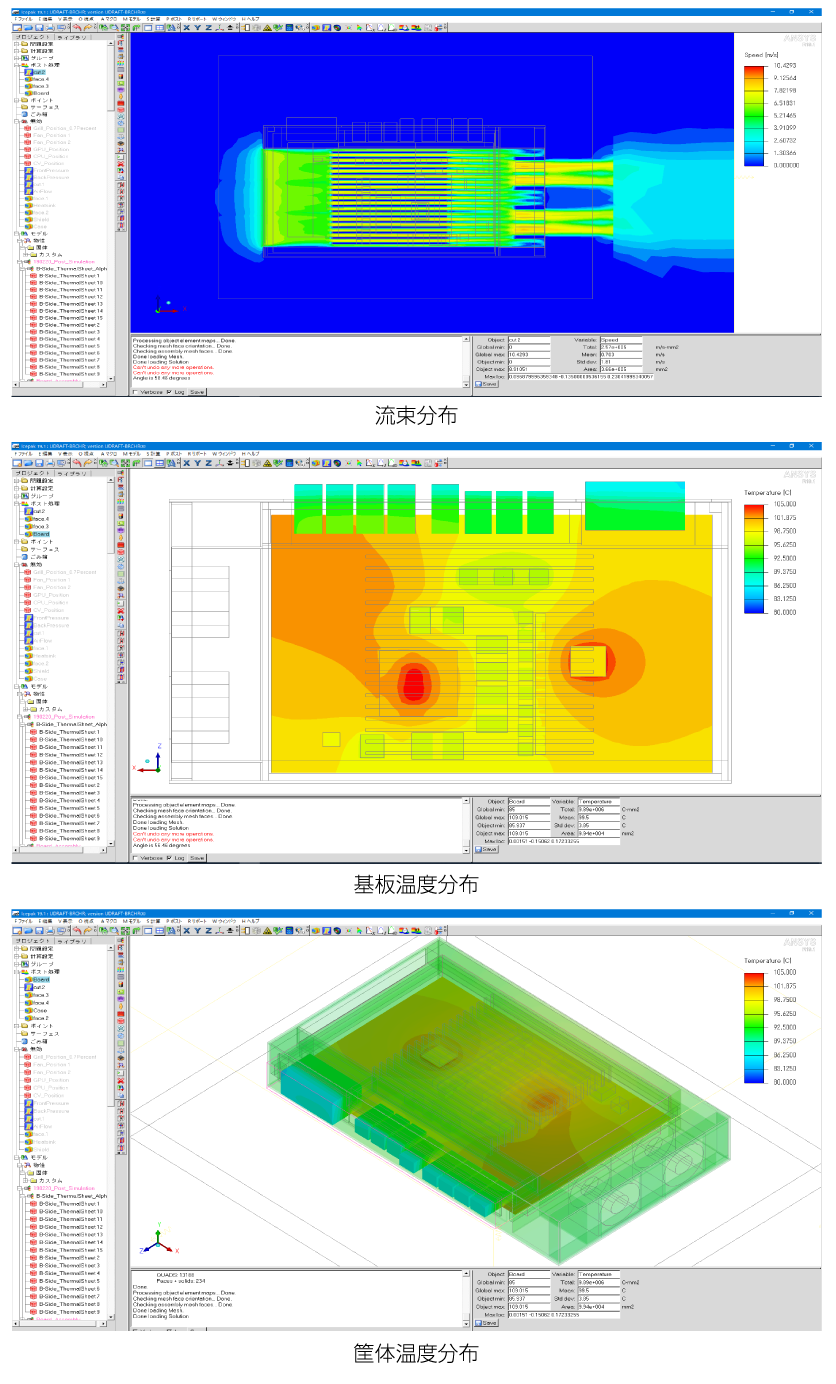Click Open project icon in 3D isometric window
This screenshot has height=1384, width=836.
[27, 930]
